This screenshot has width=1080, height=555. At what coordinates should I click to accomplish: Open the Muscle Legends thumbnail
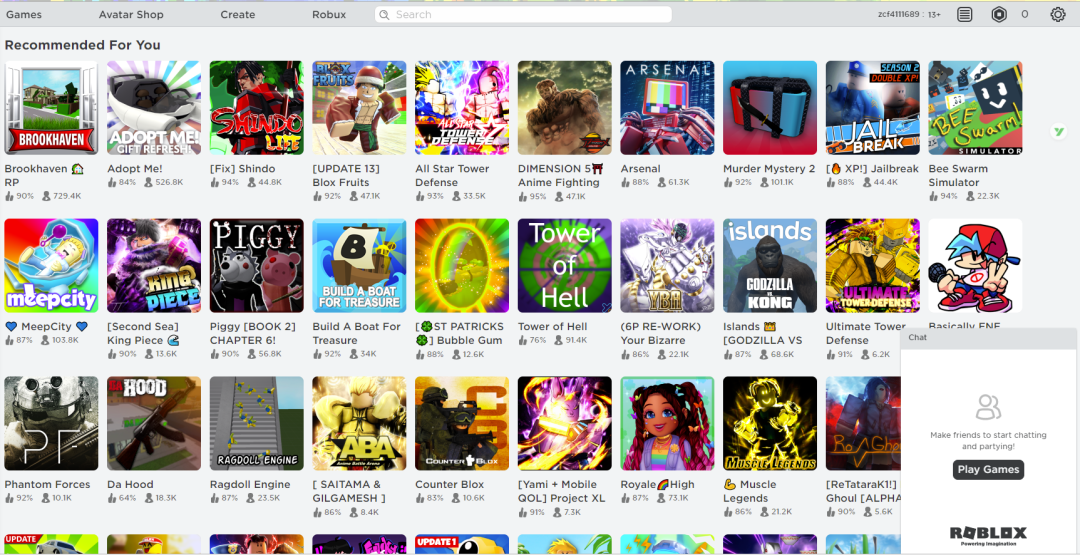pos(769,423)
